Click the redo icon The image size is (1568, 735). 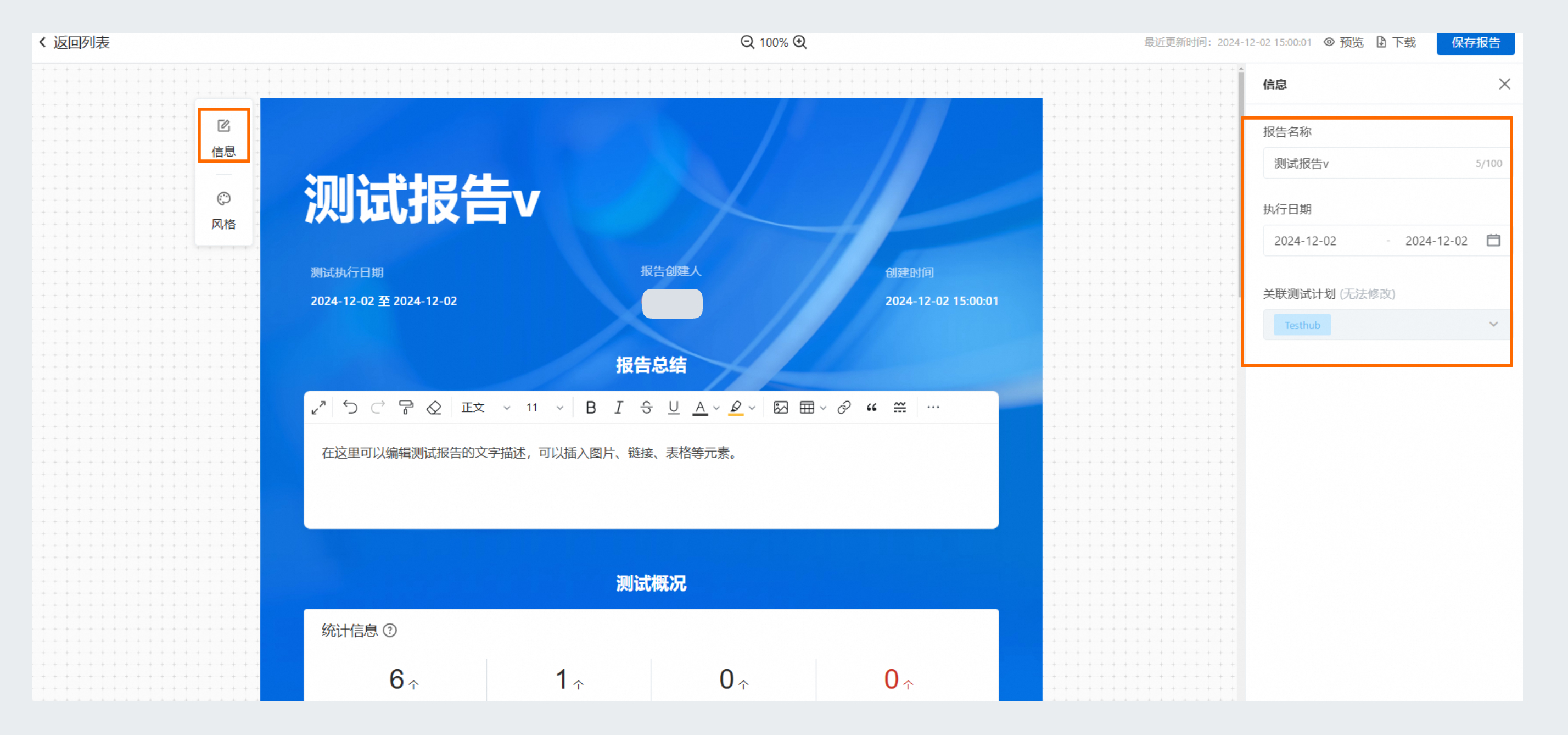tap(378, 408)
